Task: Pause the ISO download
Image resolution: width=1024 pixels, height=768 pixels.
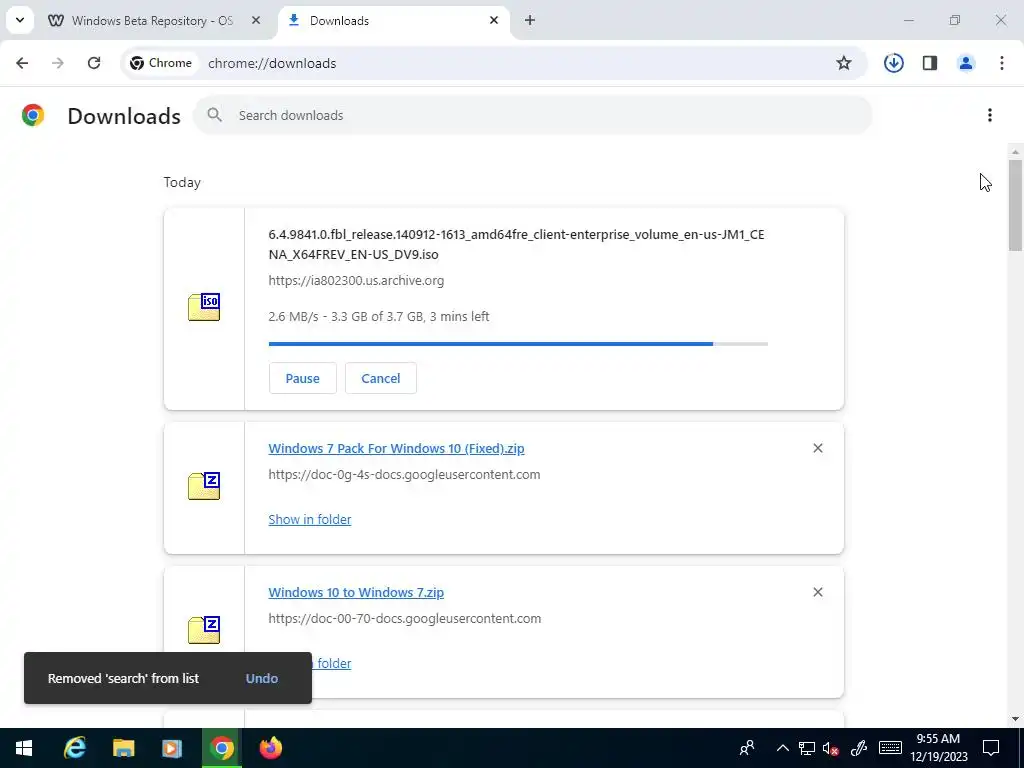Action: (302, 379)
